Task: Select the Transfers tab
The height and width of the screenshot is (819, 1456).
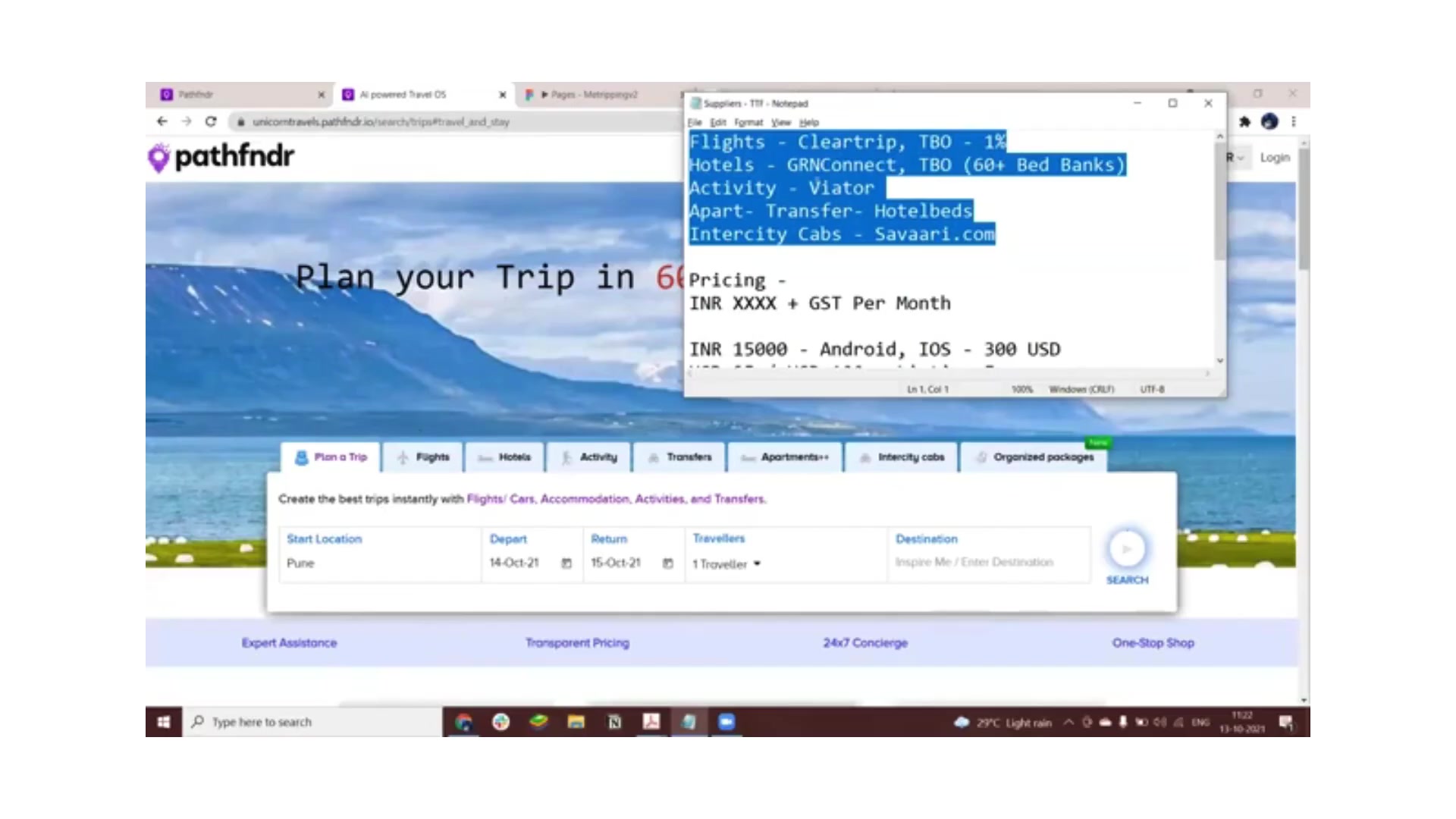Action: click(x=679, y=457)
